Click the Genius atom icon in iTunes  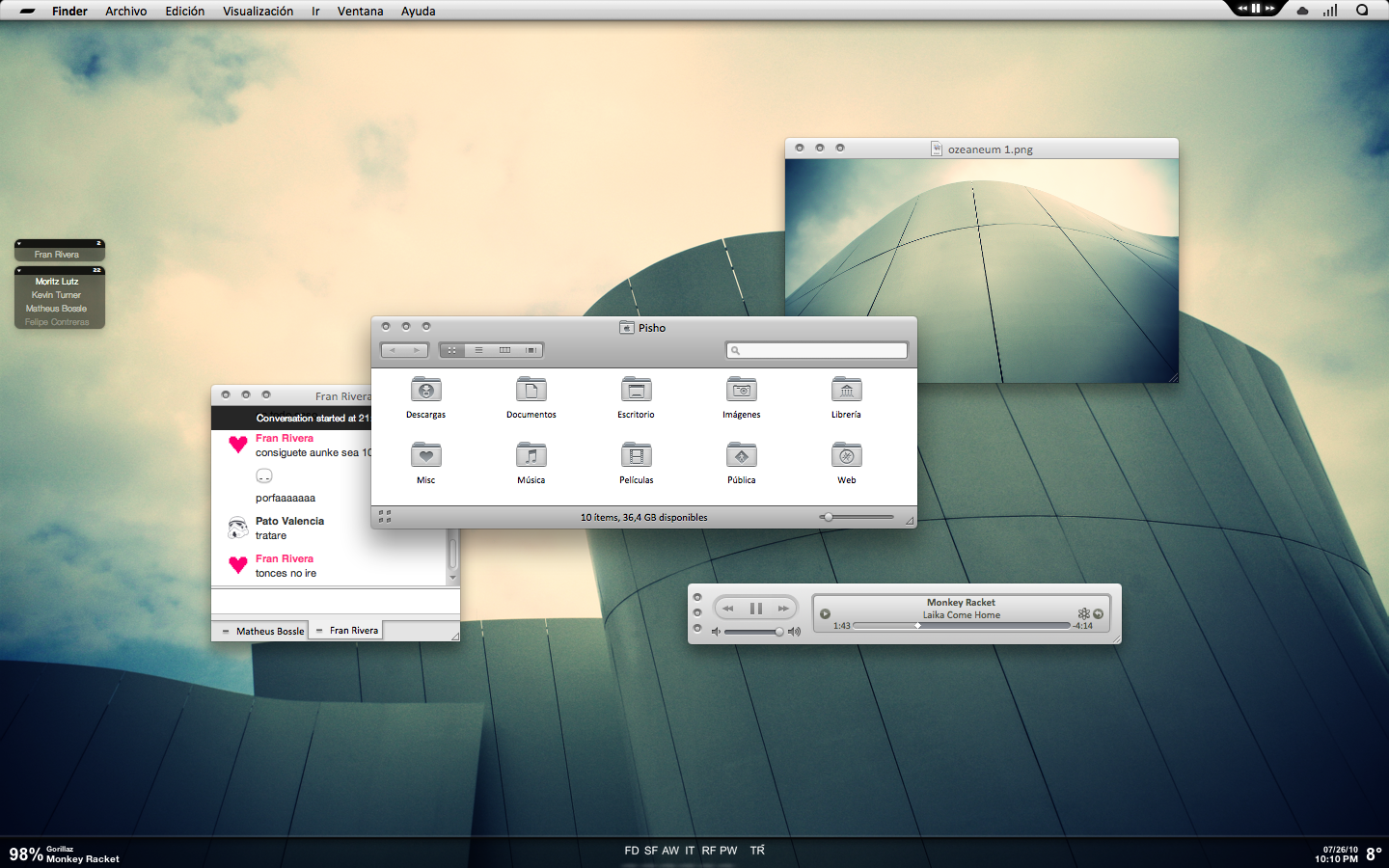(1083, 613)
